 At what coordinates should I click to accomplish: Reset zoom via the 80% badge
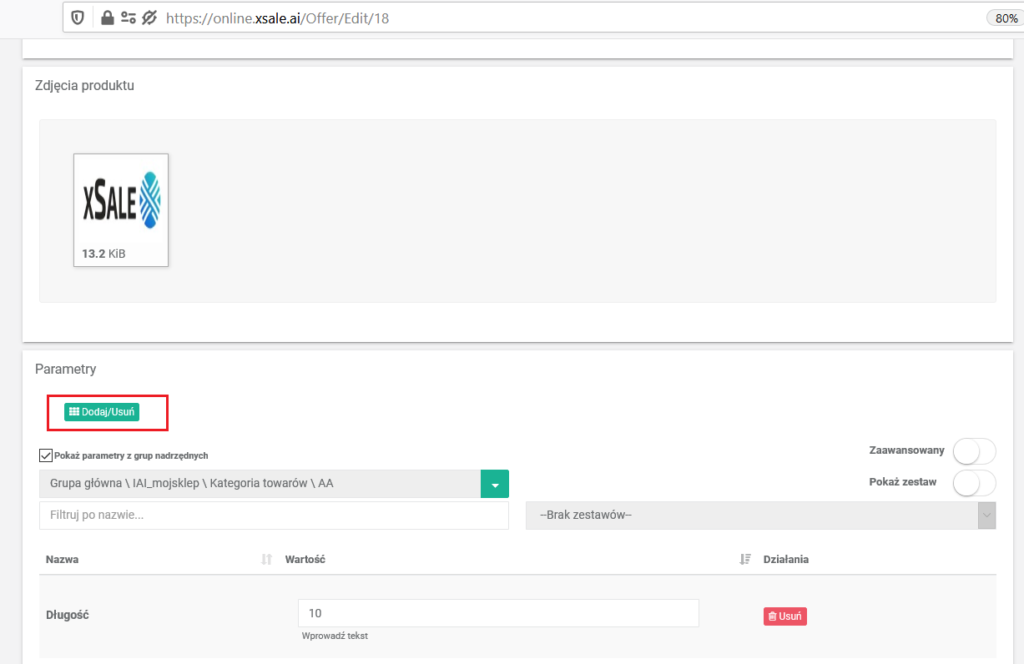[x=1001, y=18]
